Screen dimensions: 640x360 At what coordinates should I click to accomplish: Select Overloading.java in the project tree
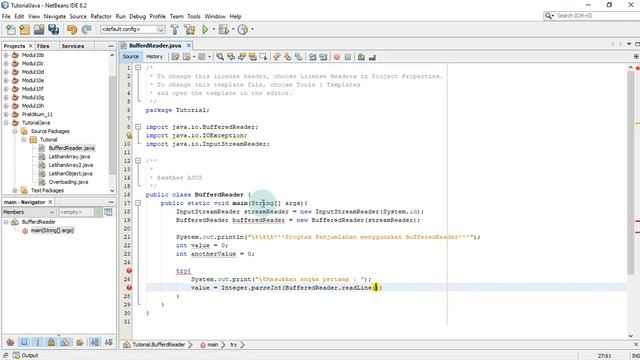[x=68, y=182]
